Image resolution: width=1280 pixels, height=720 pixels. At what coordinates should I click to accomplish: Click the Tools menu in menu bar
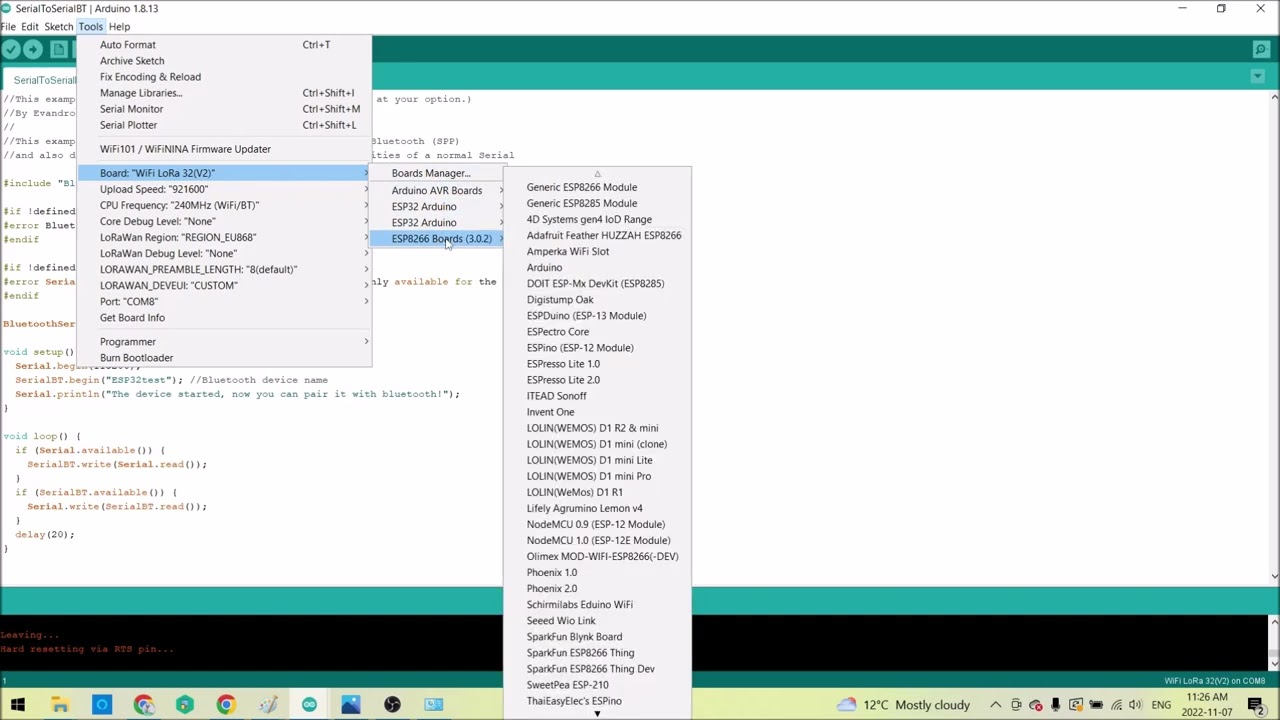pyautogui.click(x=91, y=27)
